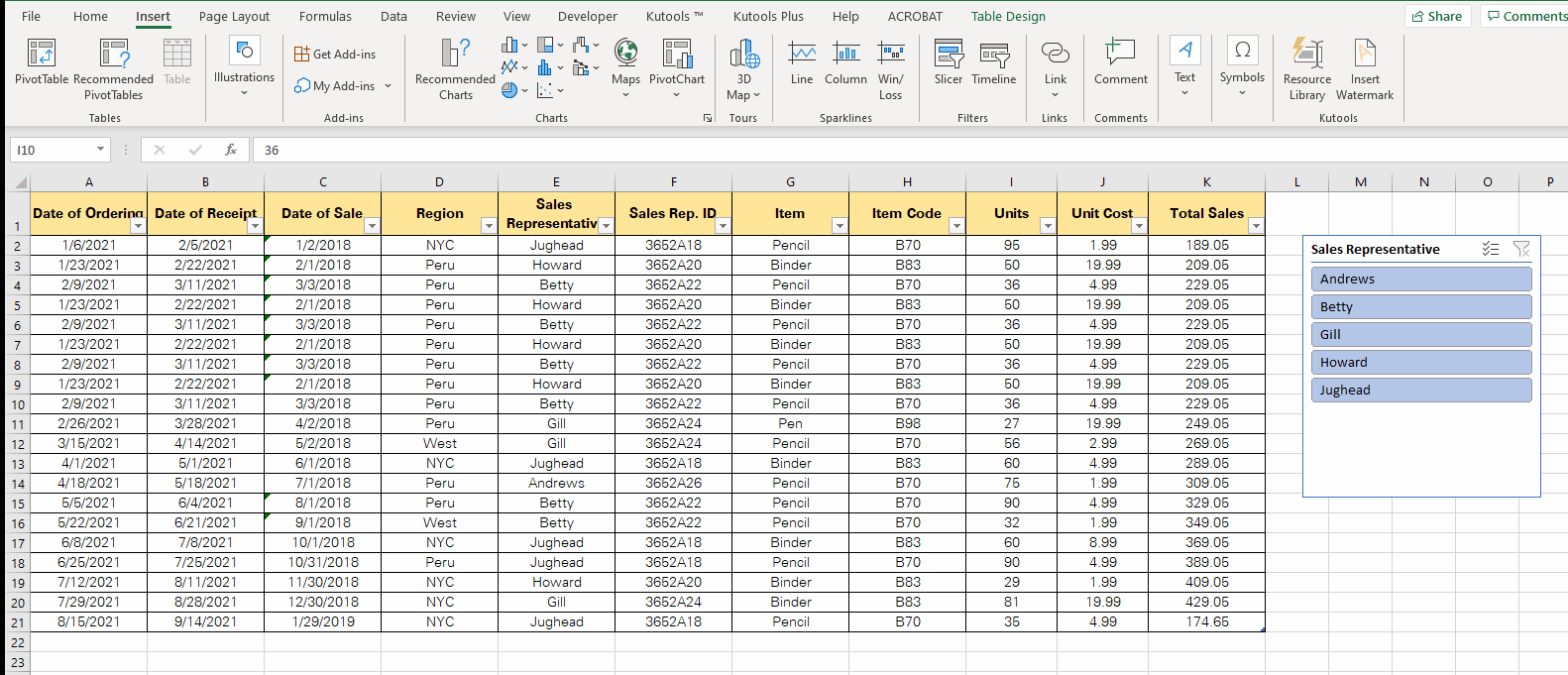
Task: Open the Kutools Plus tab
Action: coord(768,16)
